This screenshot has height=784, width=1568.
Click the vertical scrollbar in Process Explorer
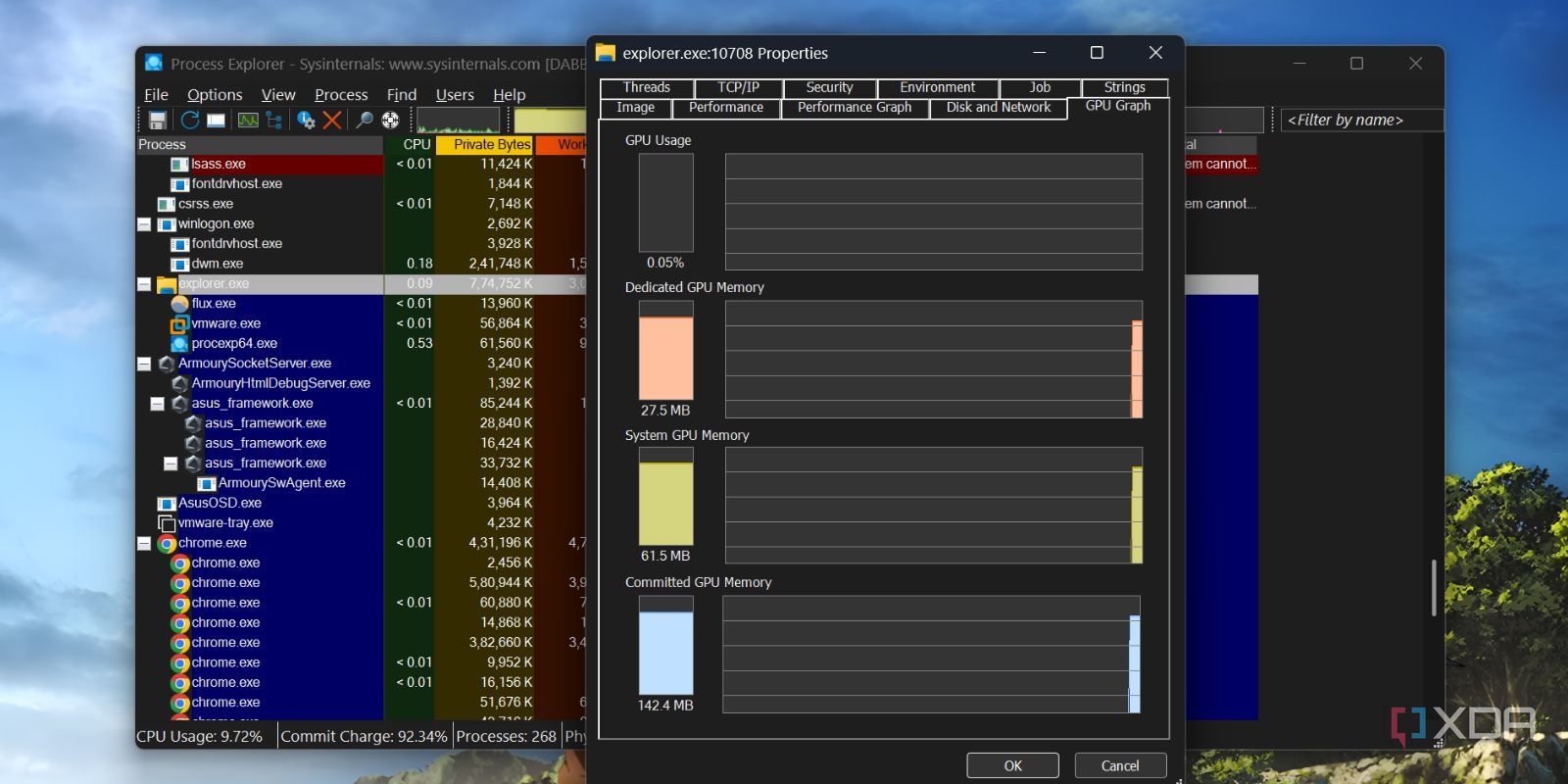(x=1433, y=588)
